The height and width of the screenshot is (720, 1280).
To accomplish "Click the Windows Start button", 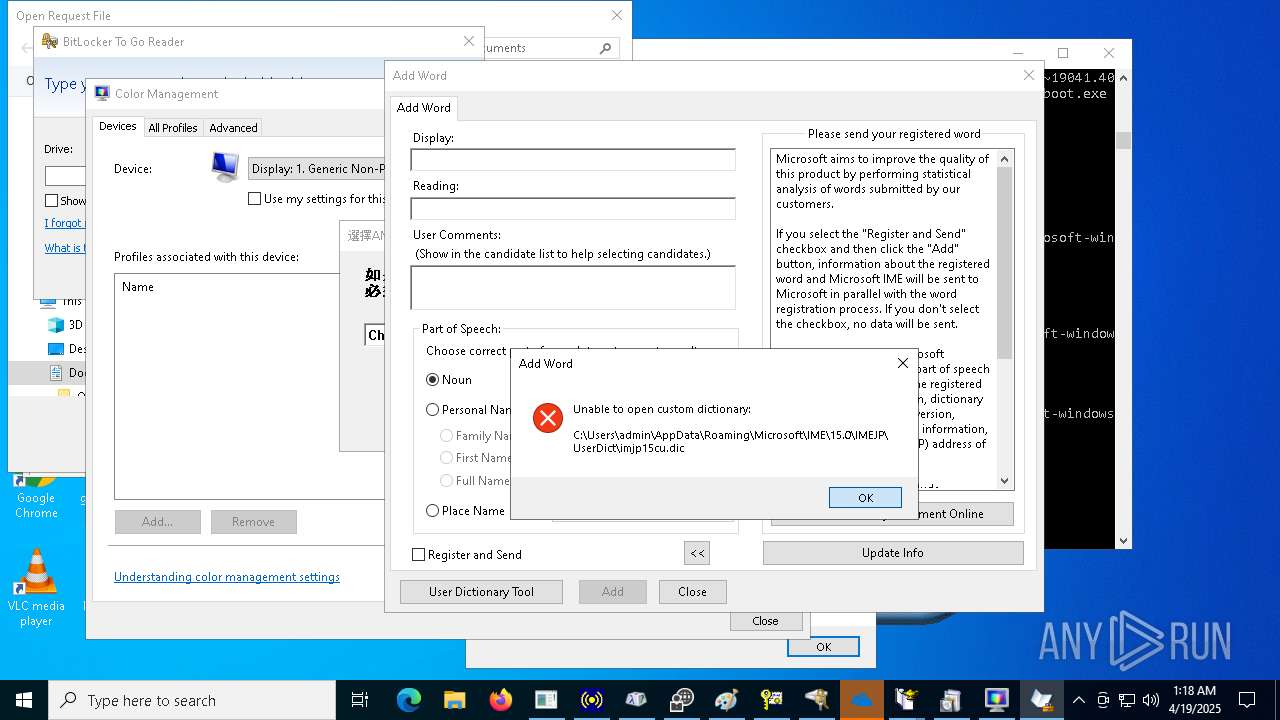I will 24,700.
